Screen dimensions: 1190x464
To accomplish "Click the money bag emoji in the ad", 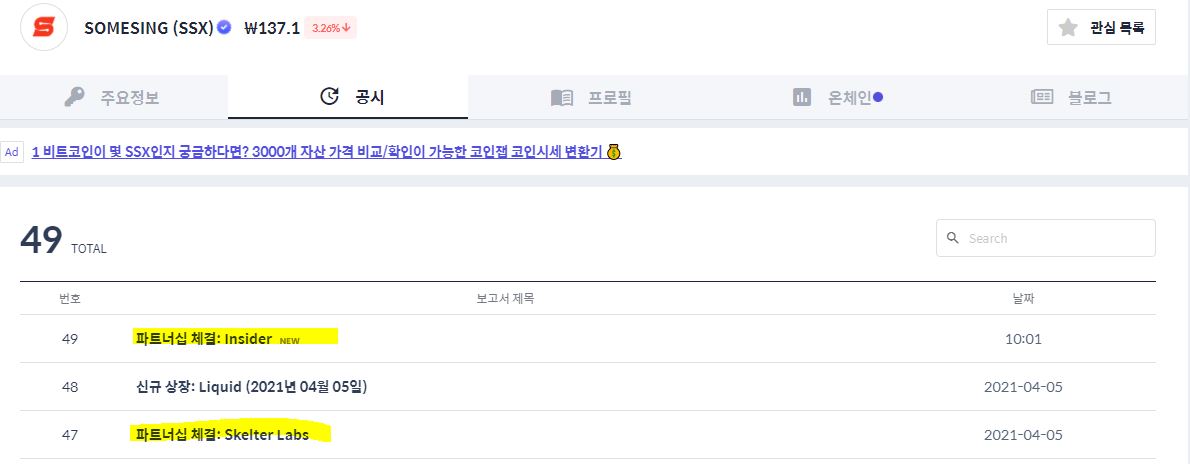I will point(614,152).
